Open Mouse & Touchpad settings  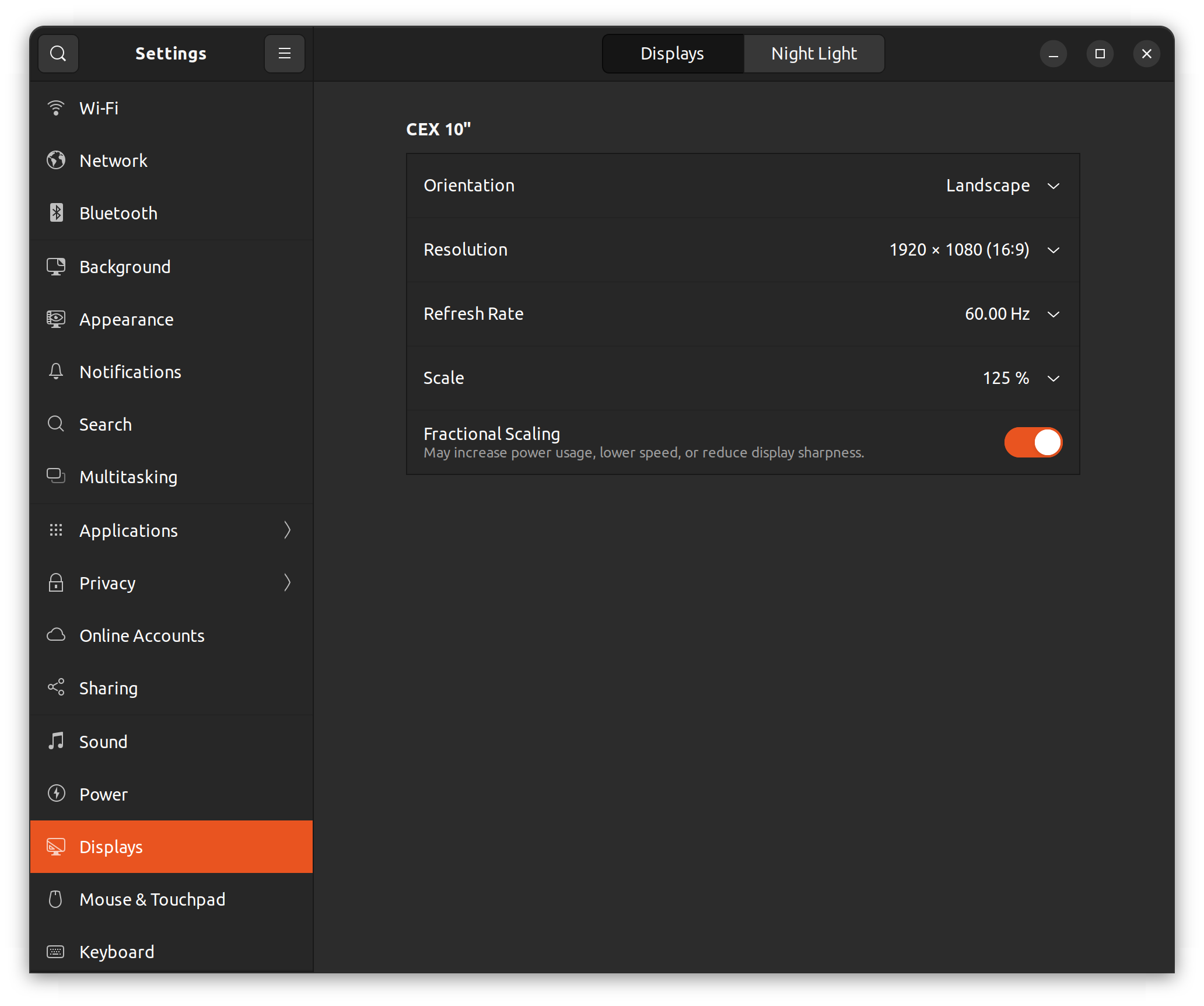click(x=171, y=899)
